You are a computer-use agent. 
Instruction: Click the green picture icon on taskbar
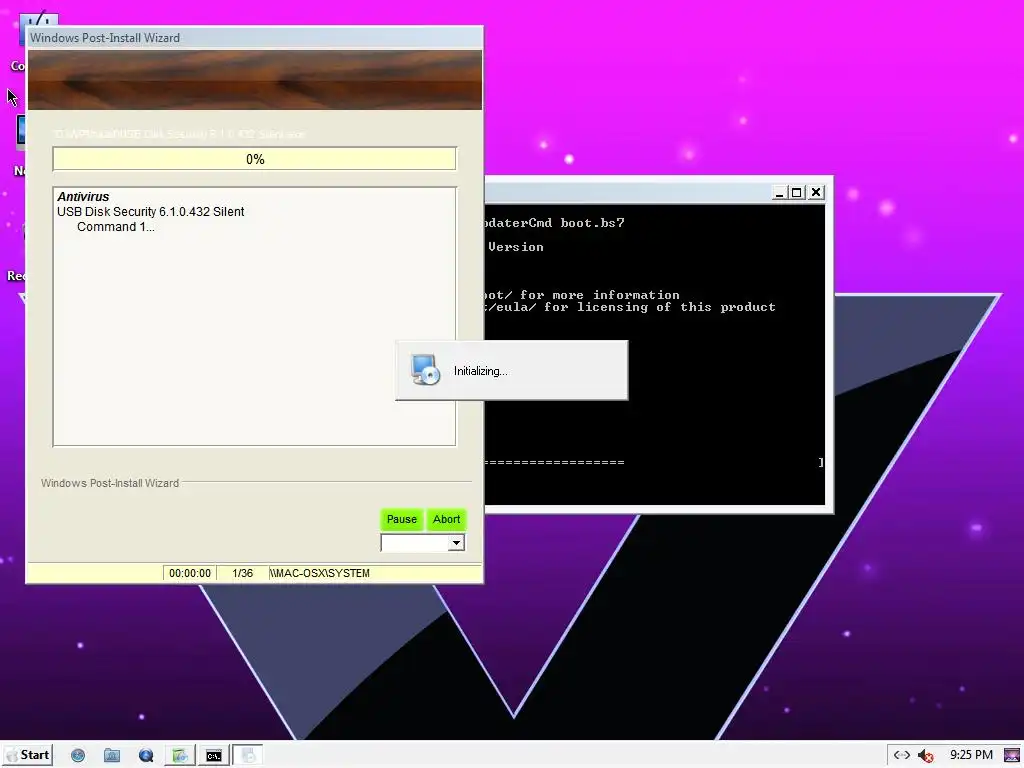click(180, 756)
